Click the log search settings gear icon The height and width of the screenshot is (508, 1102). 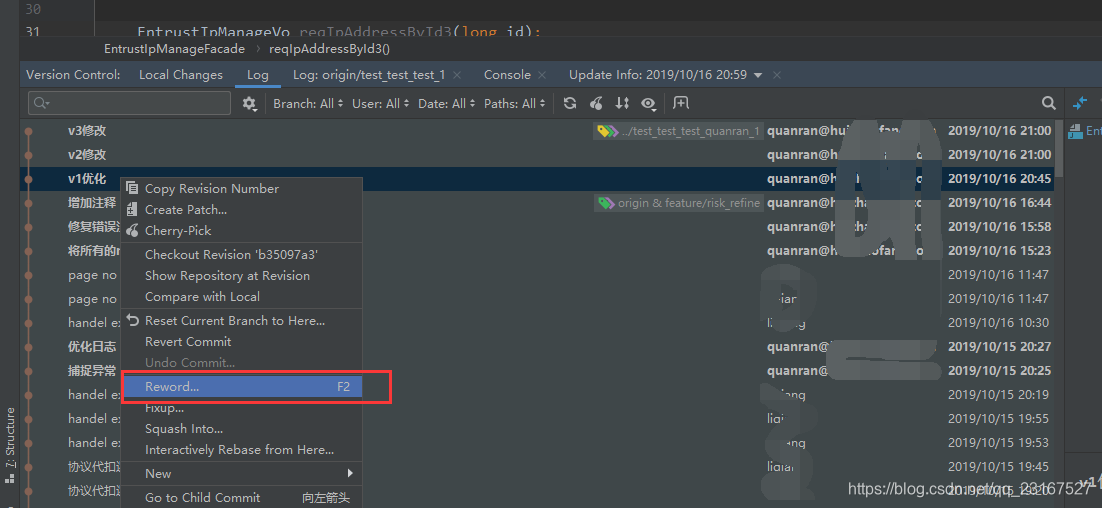click(x=249, y=103)
